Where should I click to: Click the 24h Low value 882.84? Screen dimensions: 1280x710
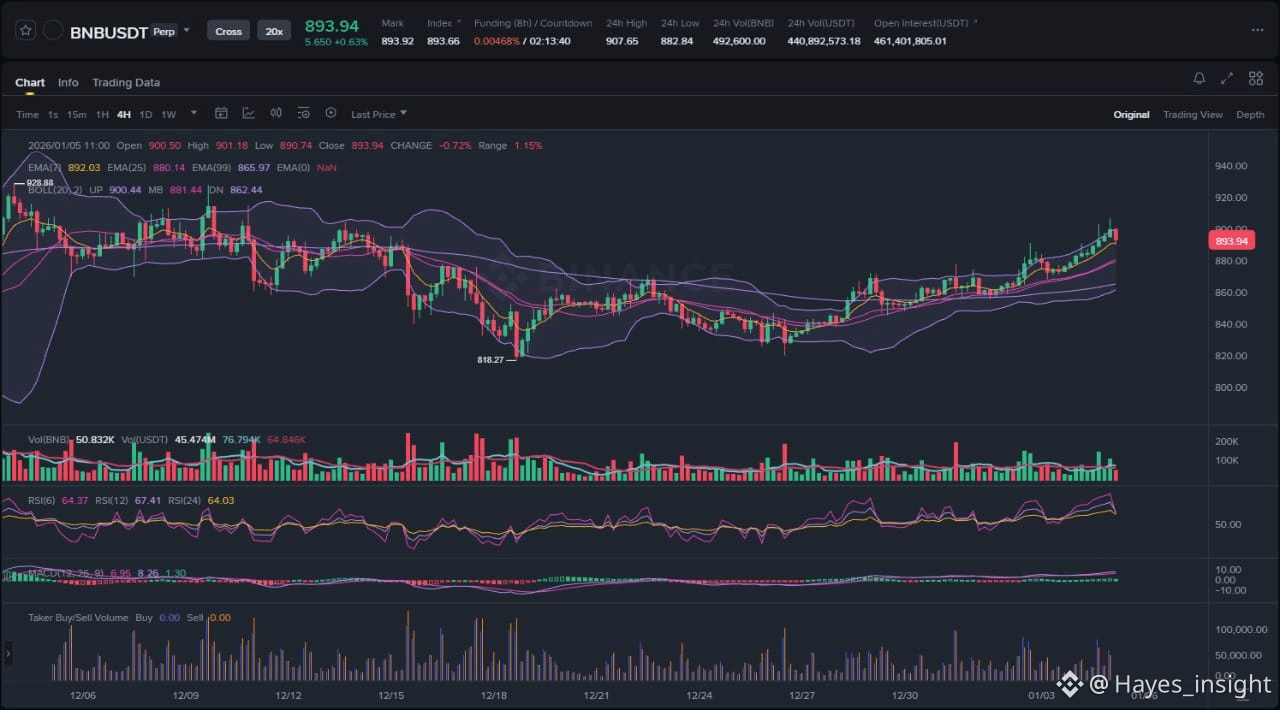677,41
